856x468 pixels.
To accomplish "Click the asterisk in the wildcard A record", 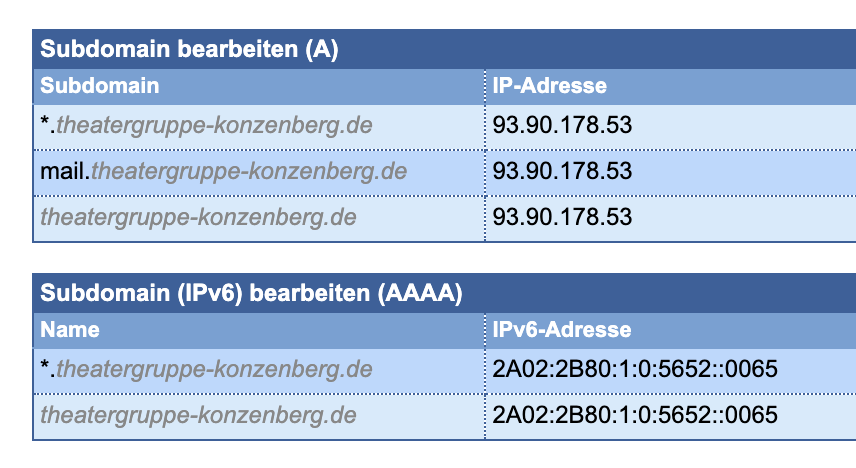I will (x=45, y=123).
